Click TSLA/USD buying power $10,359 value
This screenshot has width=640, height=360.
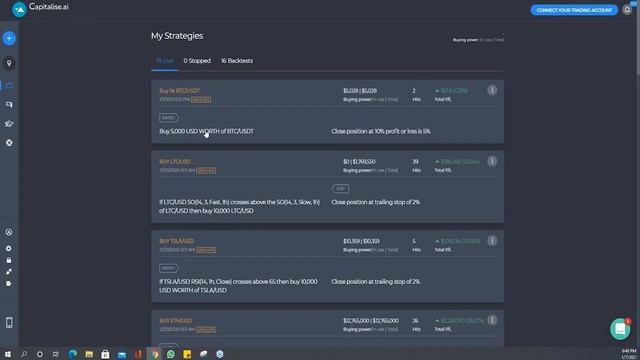point(361,241)
